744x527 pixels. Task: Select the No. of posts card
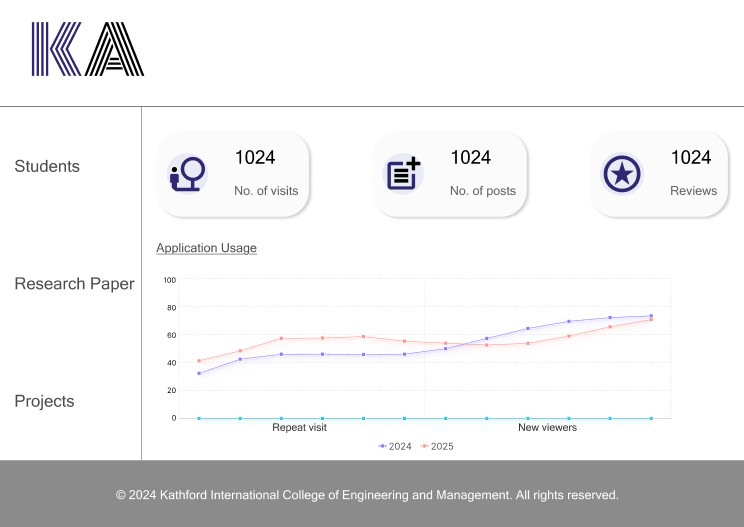[x=450, y=174]
